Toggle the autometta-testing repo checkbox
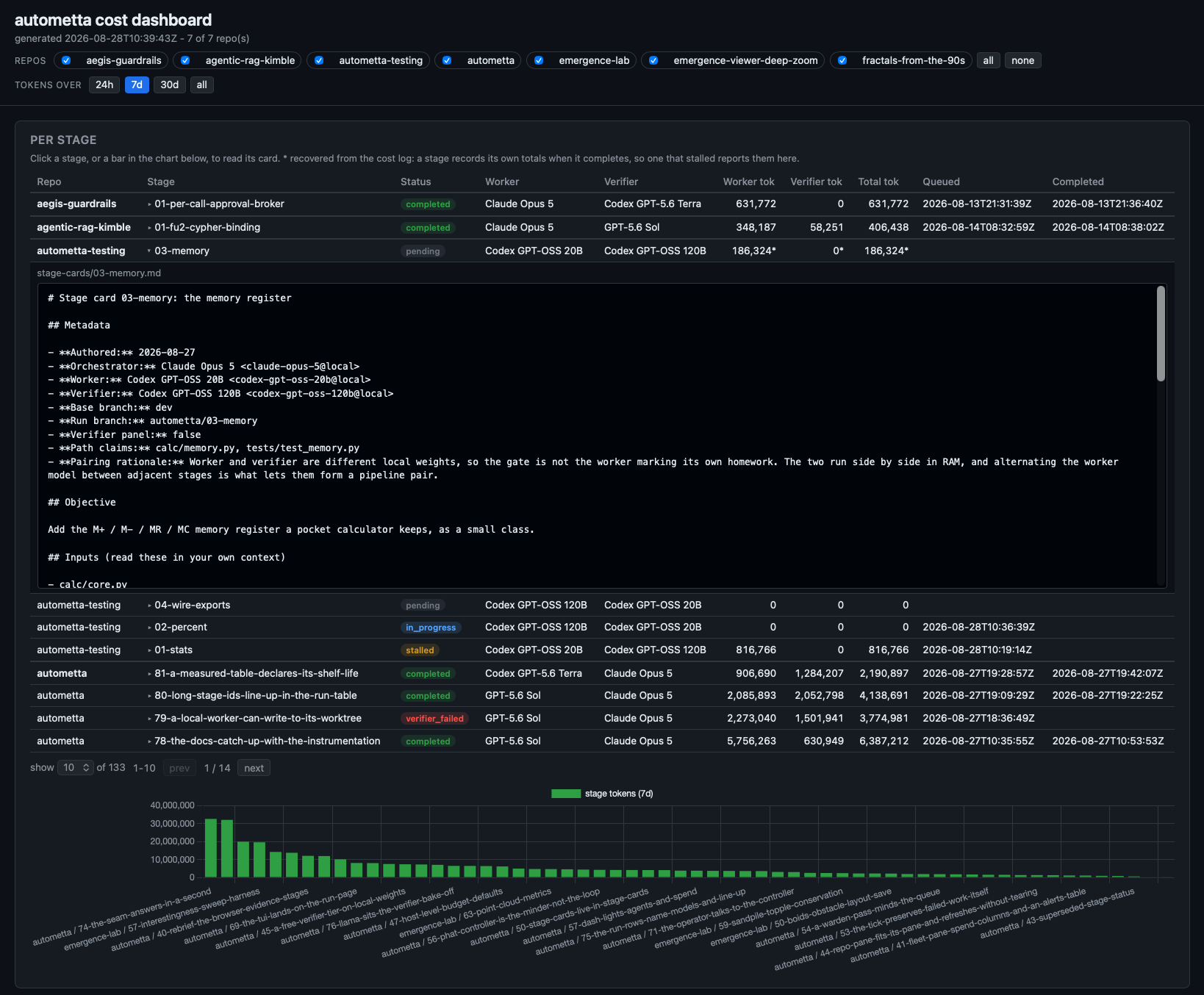1204x995 pixels. coord(319,60)
